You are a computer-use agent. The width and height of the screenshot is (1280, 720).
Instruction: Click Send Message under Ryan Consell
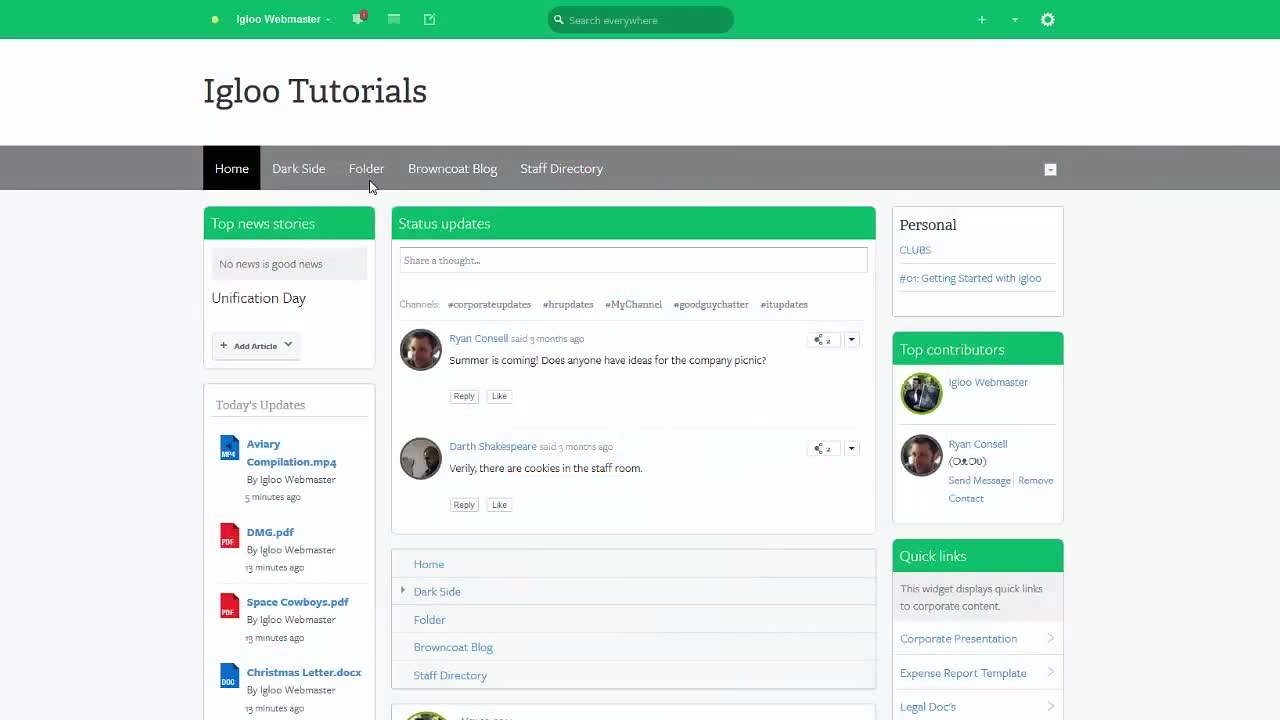pyautogui.click(x=979, y=480)
